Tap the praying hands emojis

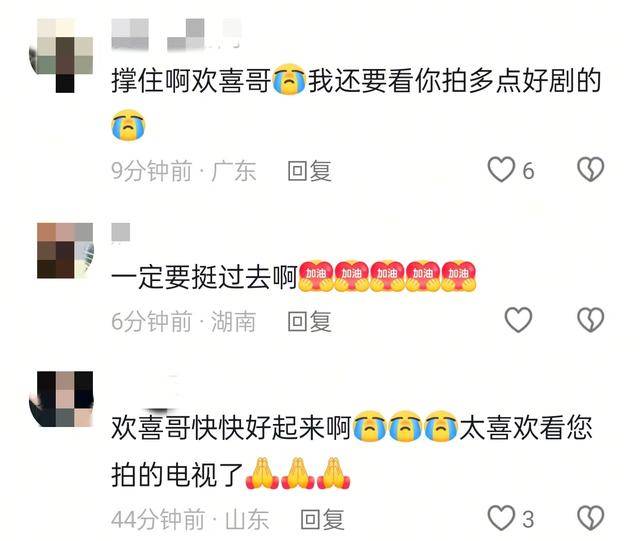tap(298, 474)
